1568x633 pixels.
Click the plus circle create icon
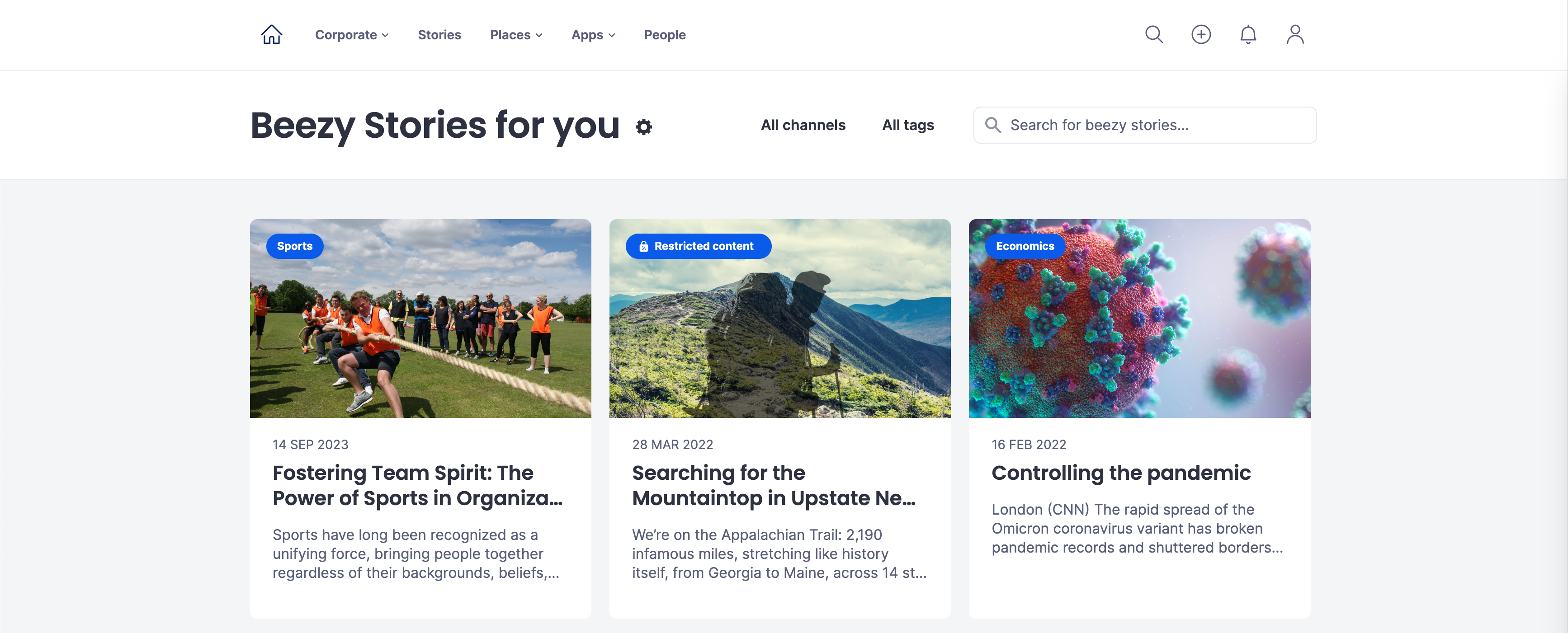tap(1200, 35)
